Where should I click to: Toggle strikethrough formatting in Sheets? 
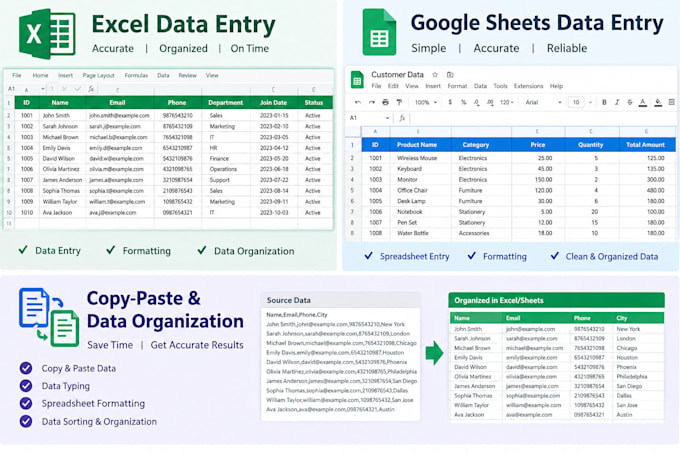[630, 102]
